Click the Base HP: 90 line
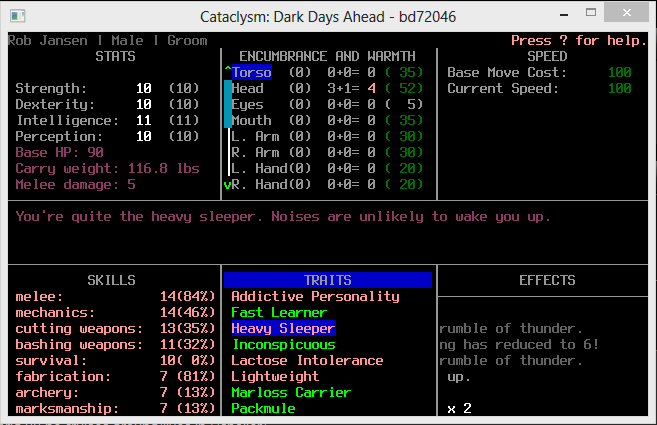 click(59, 152)
